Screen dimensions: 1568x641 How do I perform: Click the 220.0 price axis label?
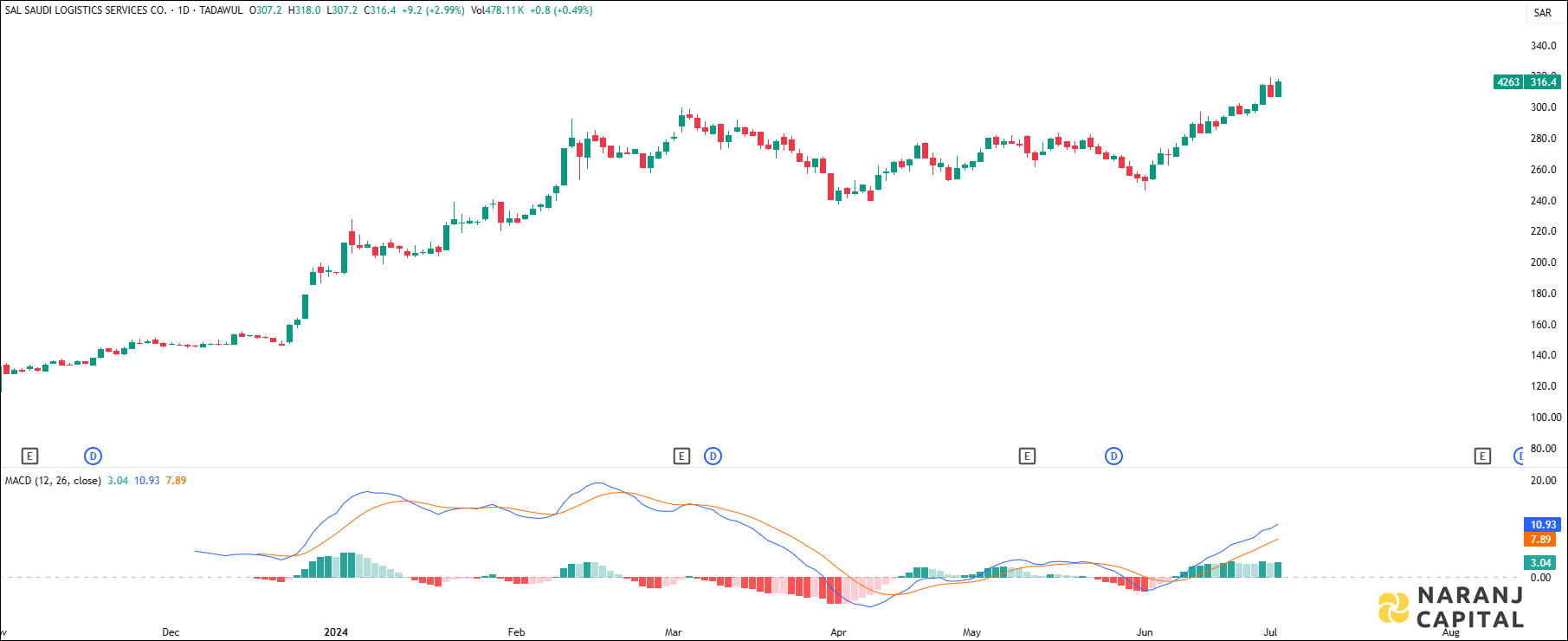(x=1543, y=231)
